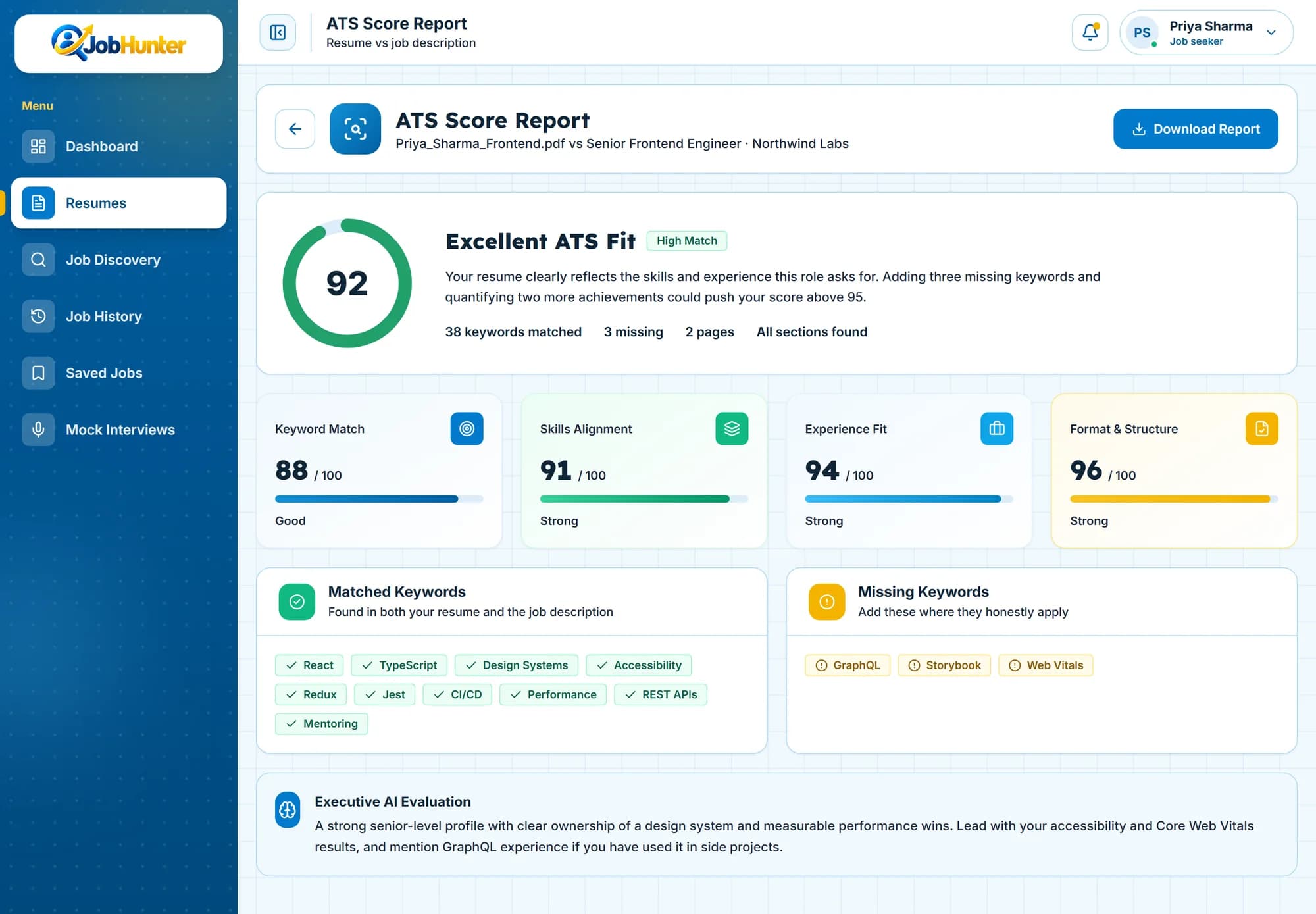The height and width of the screenshot is (914, 1316).
Task: Click the Saved Jobs bookmark icon
Action: 38,372
